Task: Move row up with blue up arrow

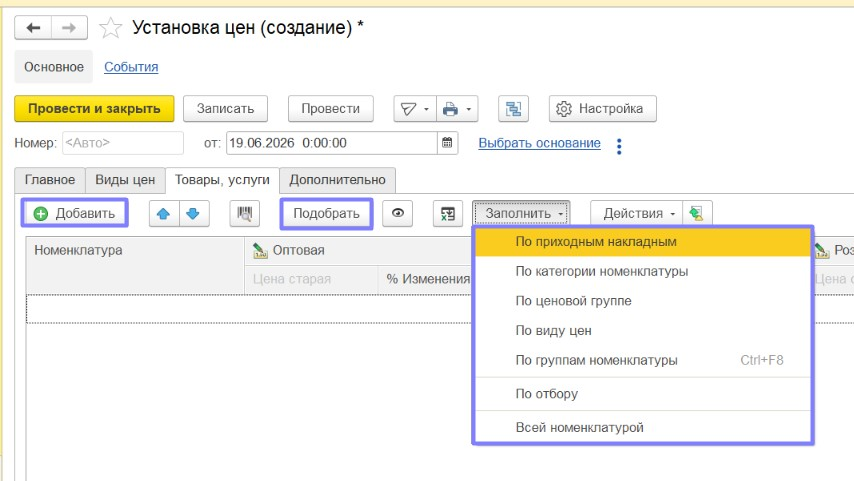Action: [164, 214]
